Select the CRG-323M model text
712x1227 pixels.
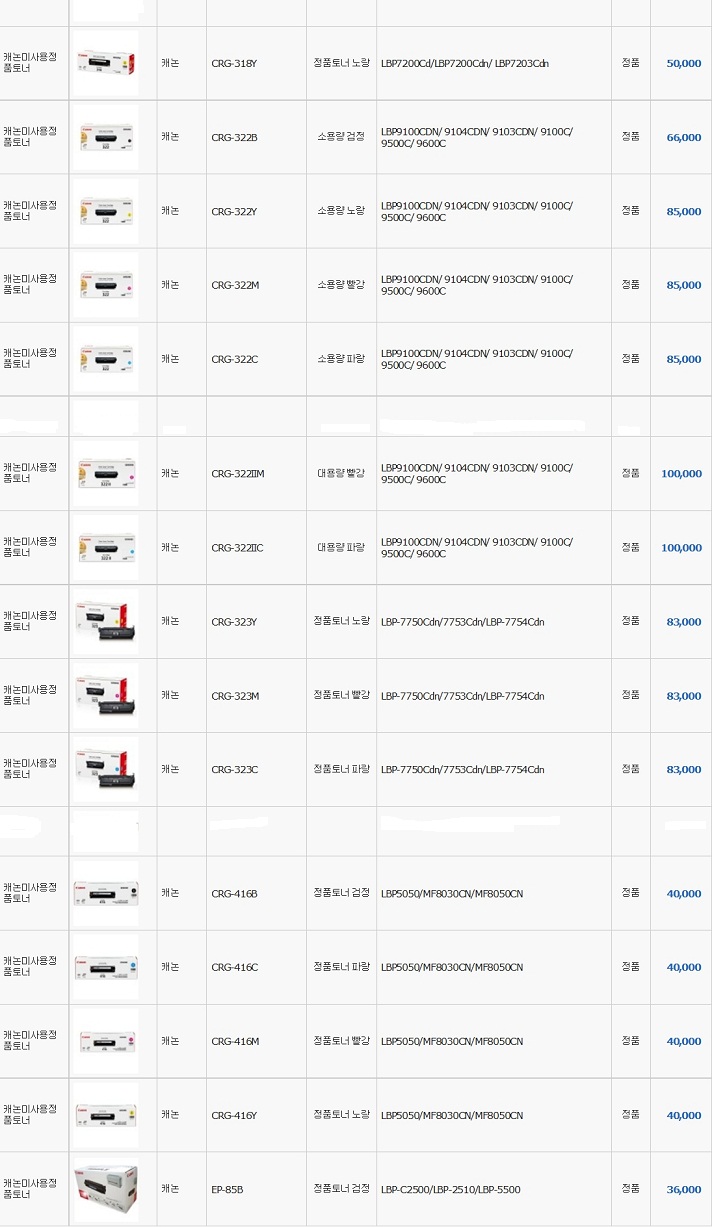point(235,696)
